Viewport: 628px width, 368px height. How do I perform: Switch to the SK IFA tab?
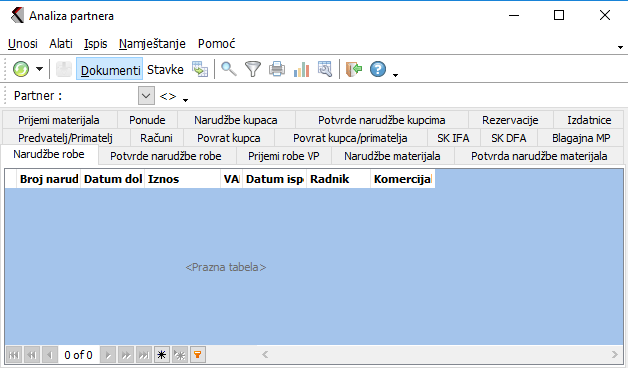pyautogui.click(x=453, y=138)
